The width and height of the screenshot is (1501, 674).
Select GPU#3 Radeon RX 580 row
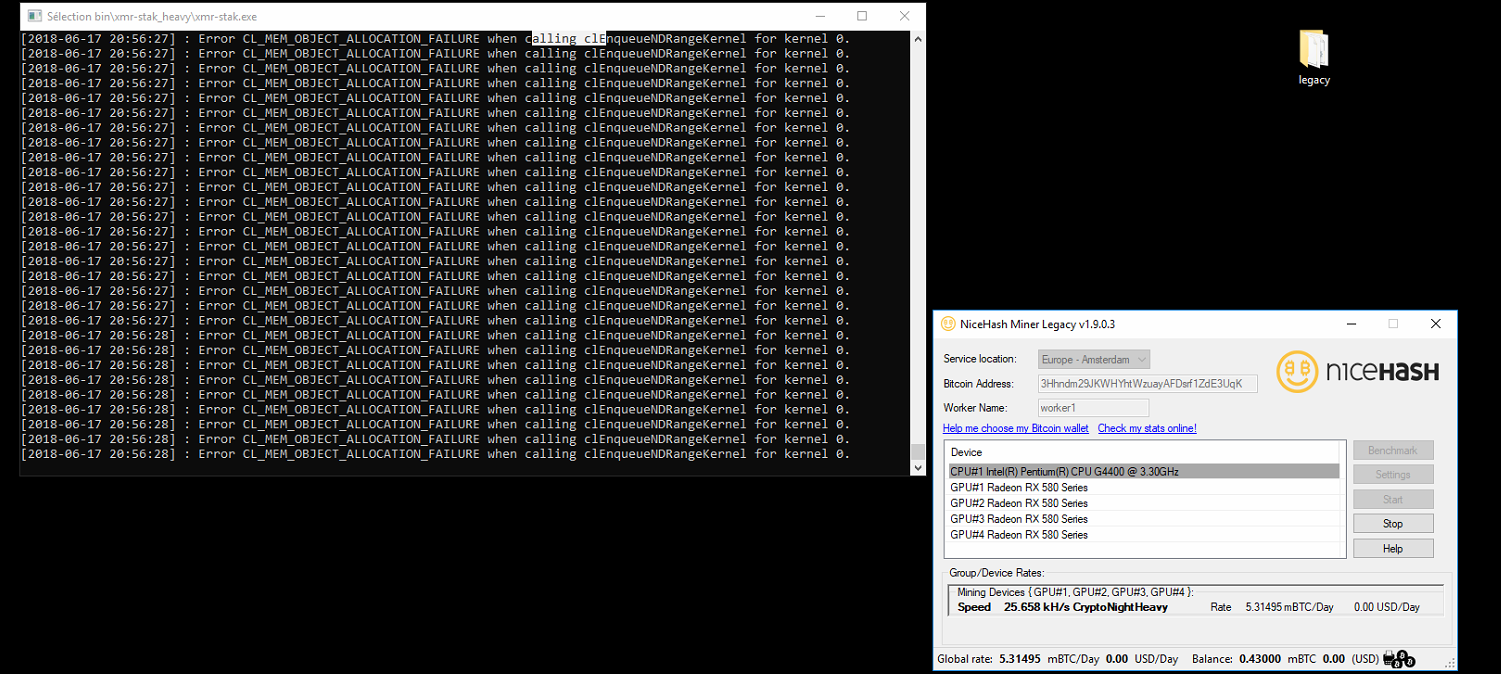(x=1018, y=519)
